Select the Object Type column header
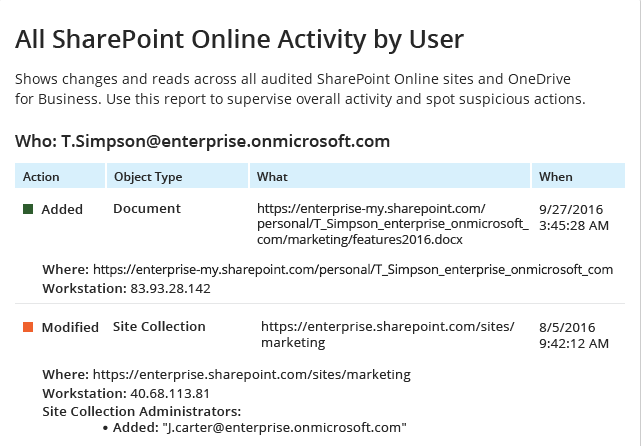The height and width of the screenshot is (446, 641). point(177,176)
